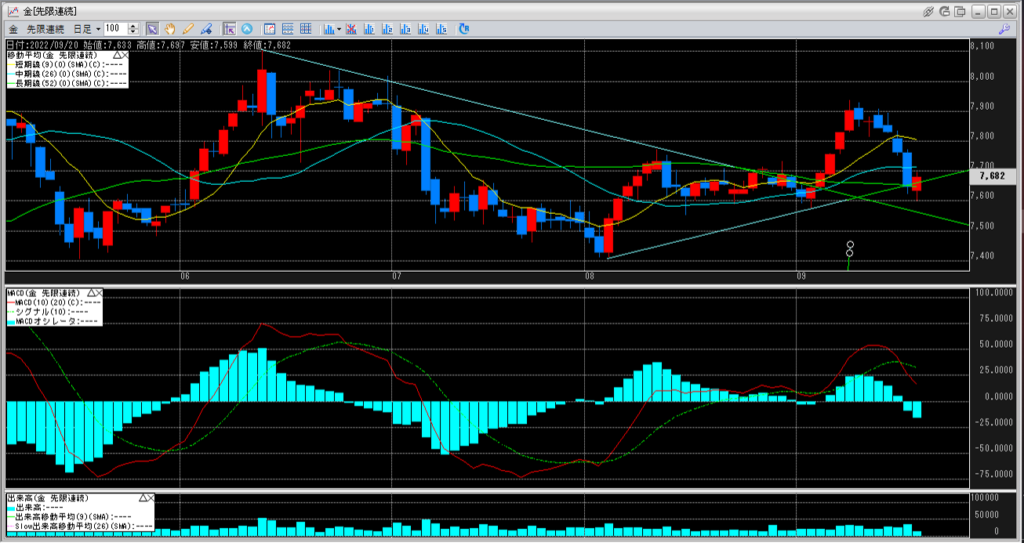The width and height of the screenshot is (1024, 543).
Task: Click the title-bar refresh icon
Action: [944, 11]
